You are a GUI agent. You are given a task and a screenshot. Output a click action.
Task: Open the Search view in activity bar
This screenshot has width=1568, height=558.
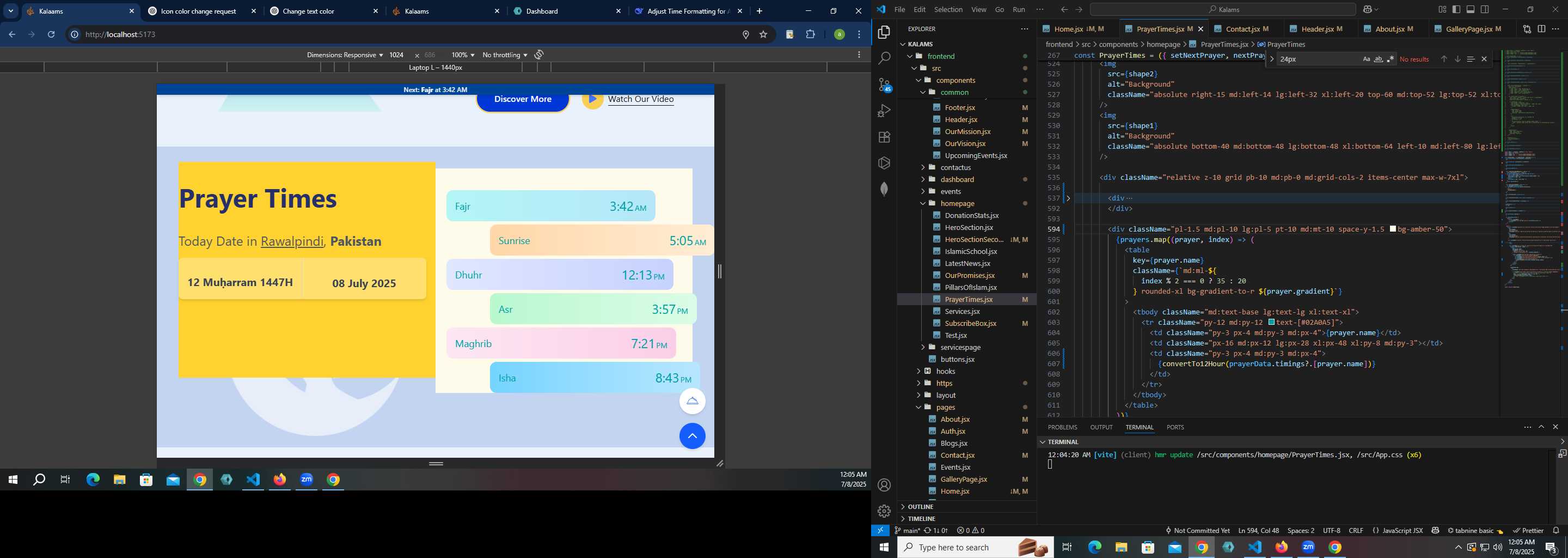[884, 58]
